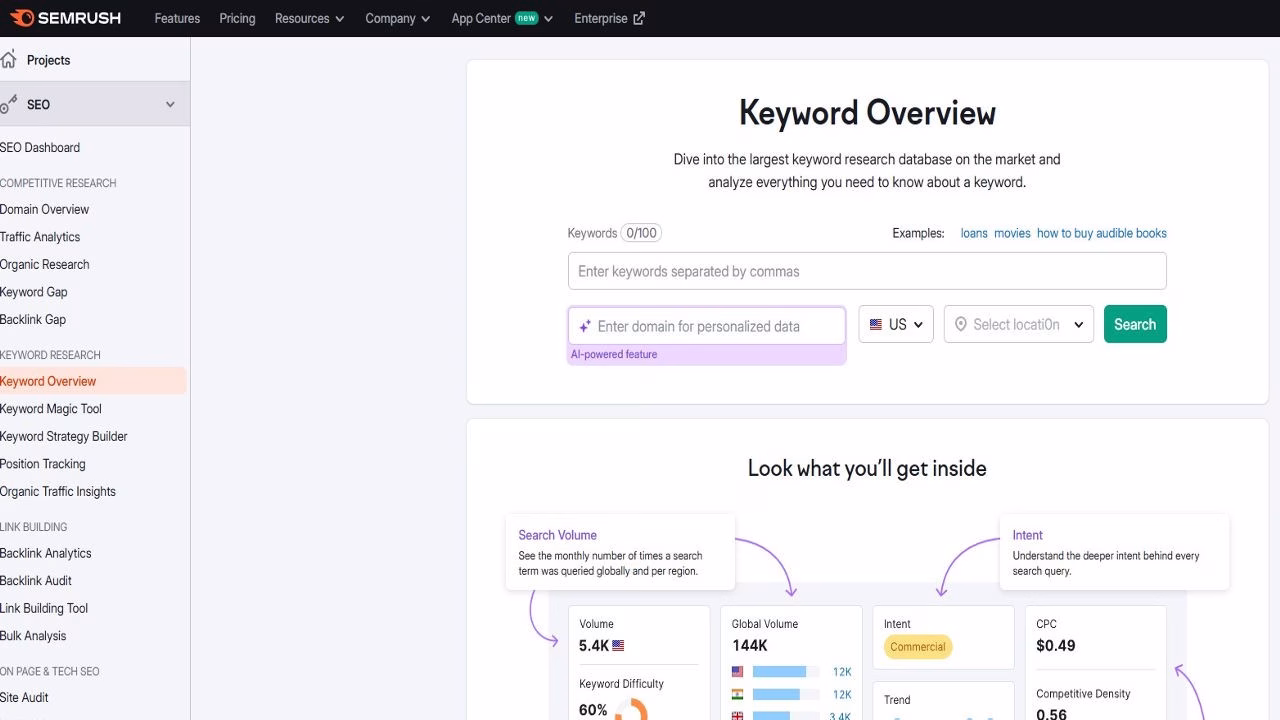Collapse the SEO sidebar section

(x=169, y=104)
